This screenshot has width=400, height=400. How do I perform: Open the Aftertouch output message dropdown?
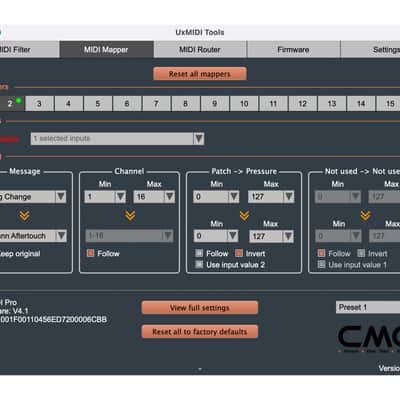pyautogui.click(x=33, y=236)
